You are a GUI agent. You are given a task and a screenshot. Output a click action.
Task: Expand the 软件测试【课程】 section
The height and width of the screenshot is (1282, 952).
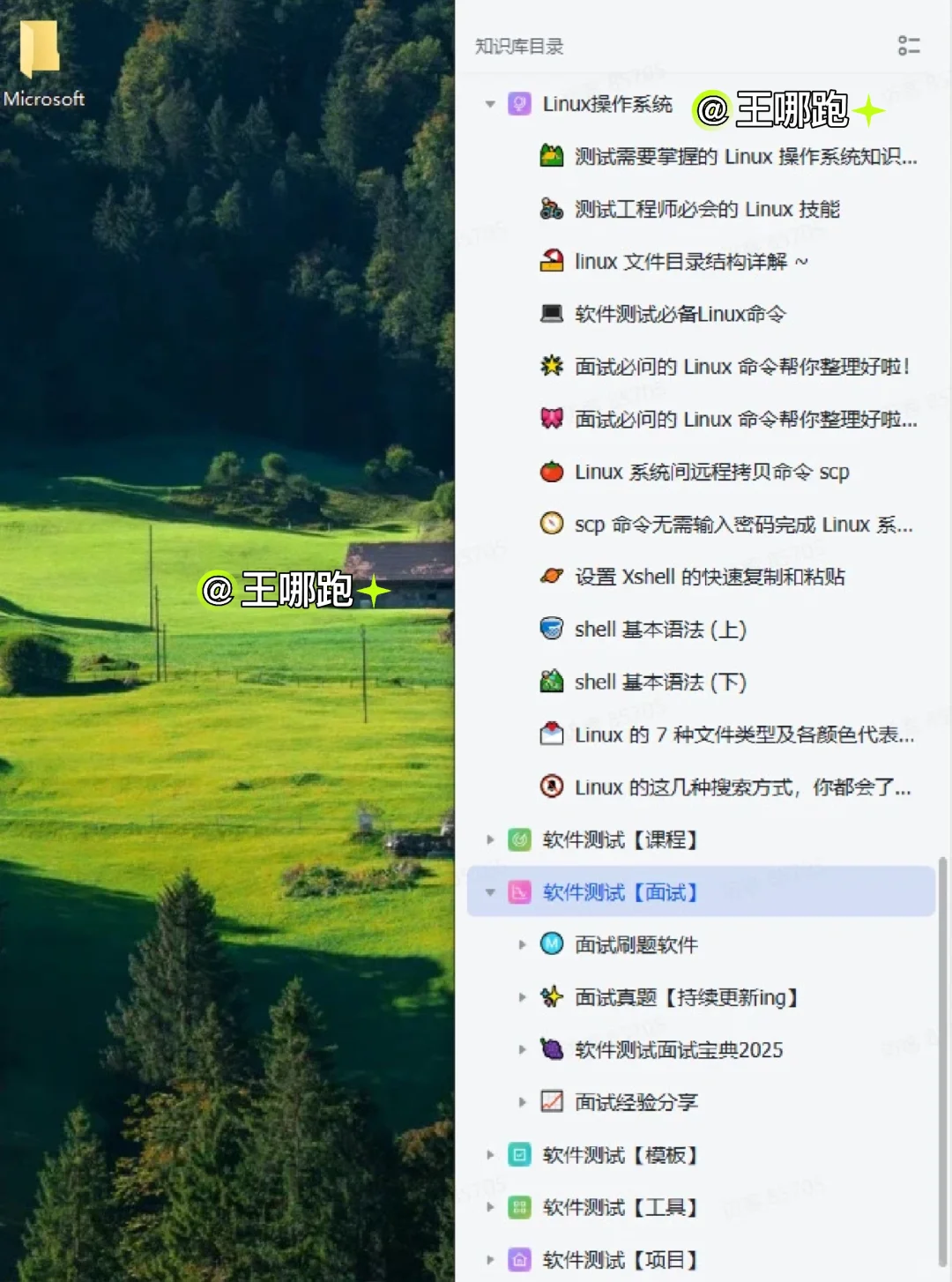[x=490, y=839]
